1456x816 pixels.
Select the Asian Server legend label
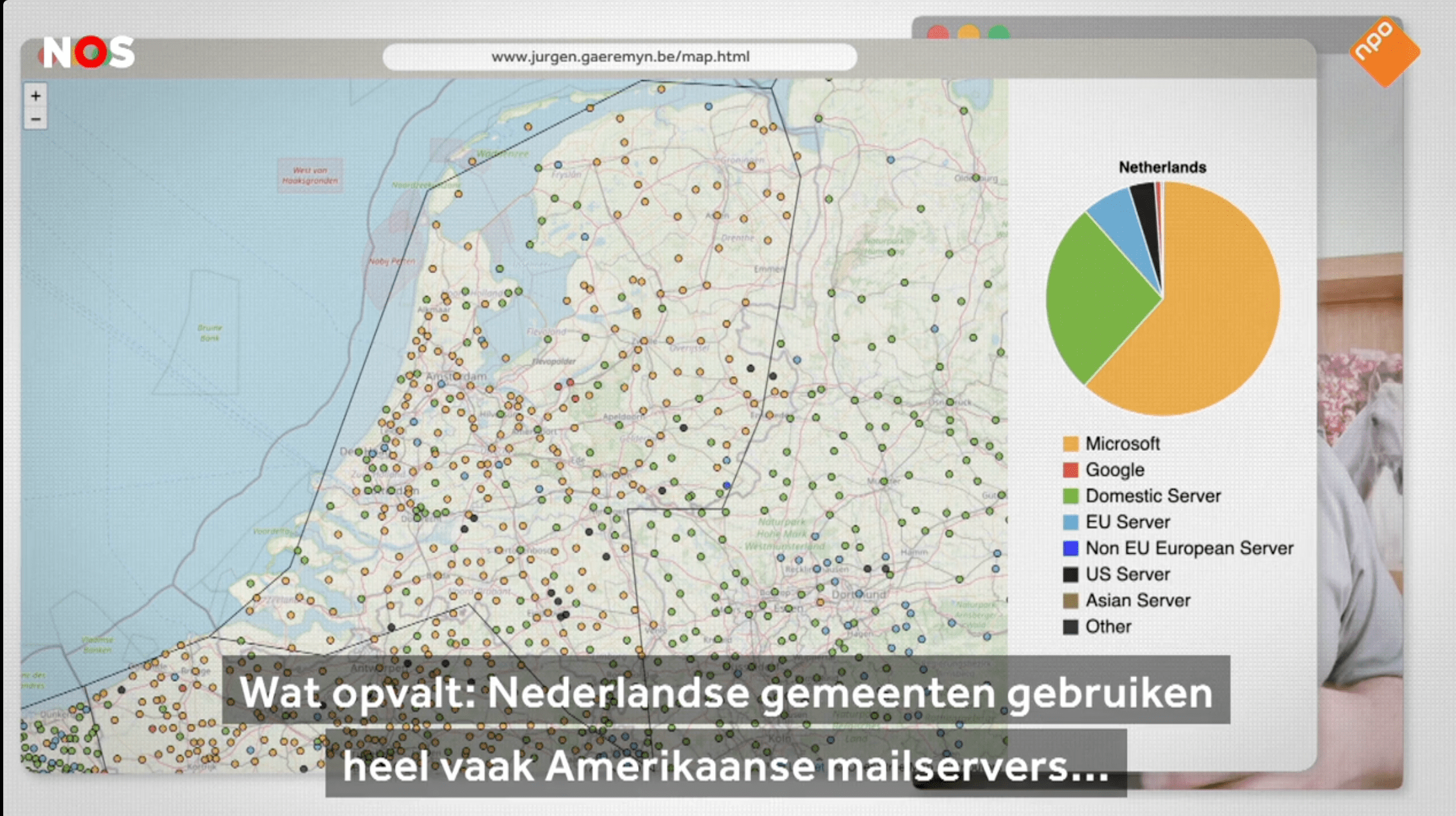(x=1138, y=600)
